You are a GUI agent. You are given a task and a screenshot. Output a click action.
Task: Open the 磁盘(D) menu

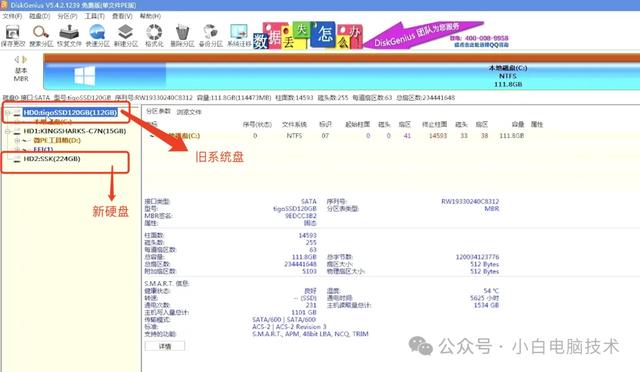pos(40,16)
